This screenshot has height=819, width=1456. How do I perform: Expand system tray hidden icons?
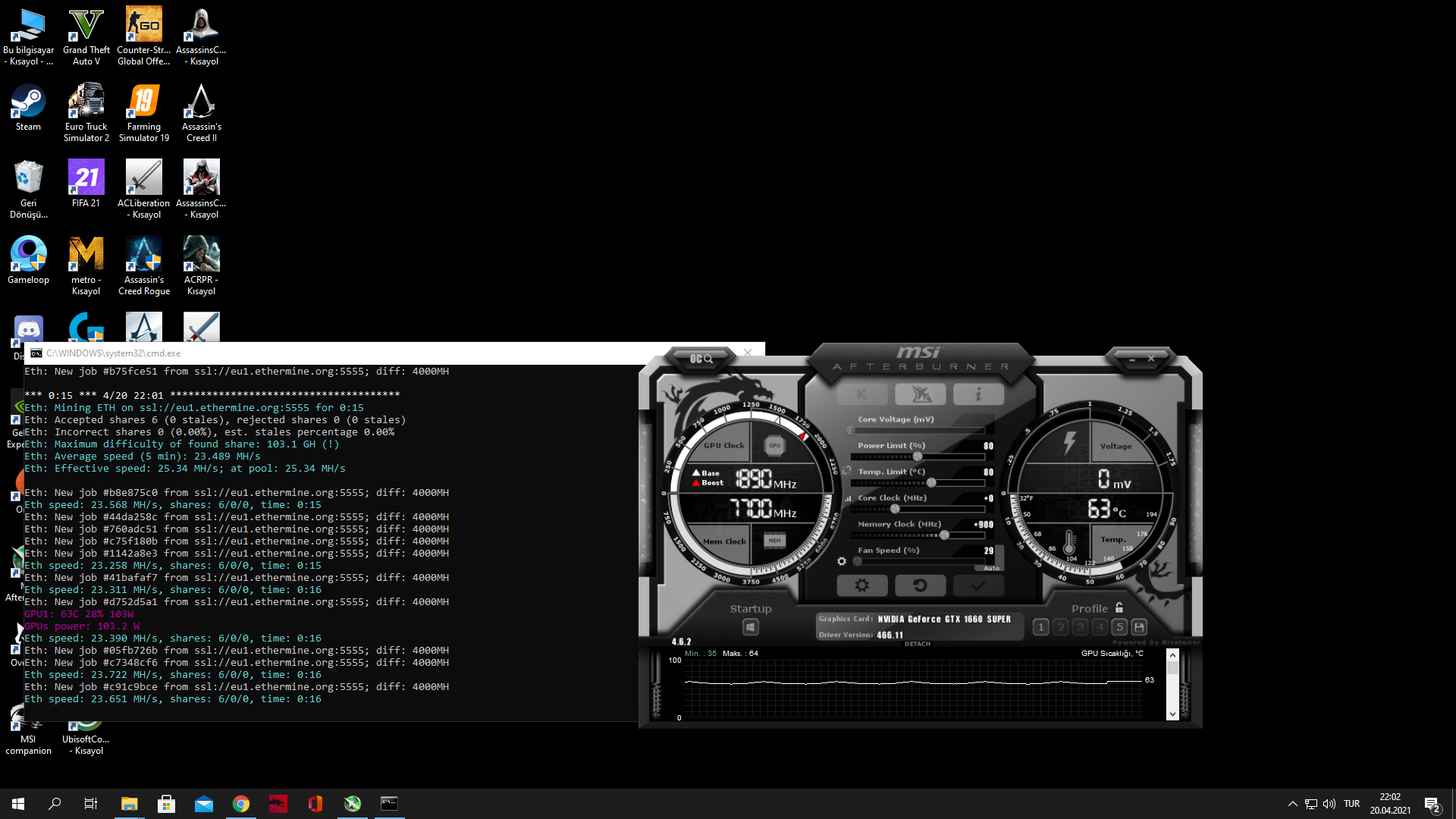click(x=1292, y=804)
